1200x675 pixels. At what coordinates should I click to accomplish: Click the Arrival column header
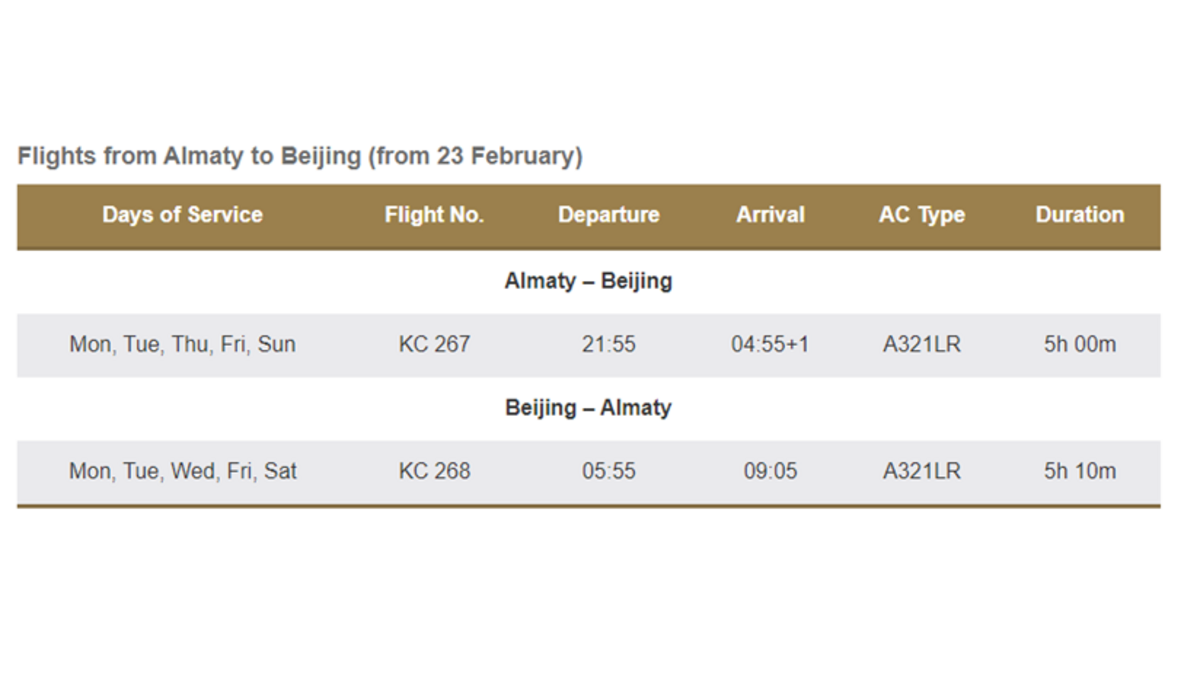[770, 215]
